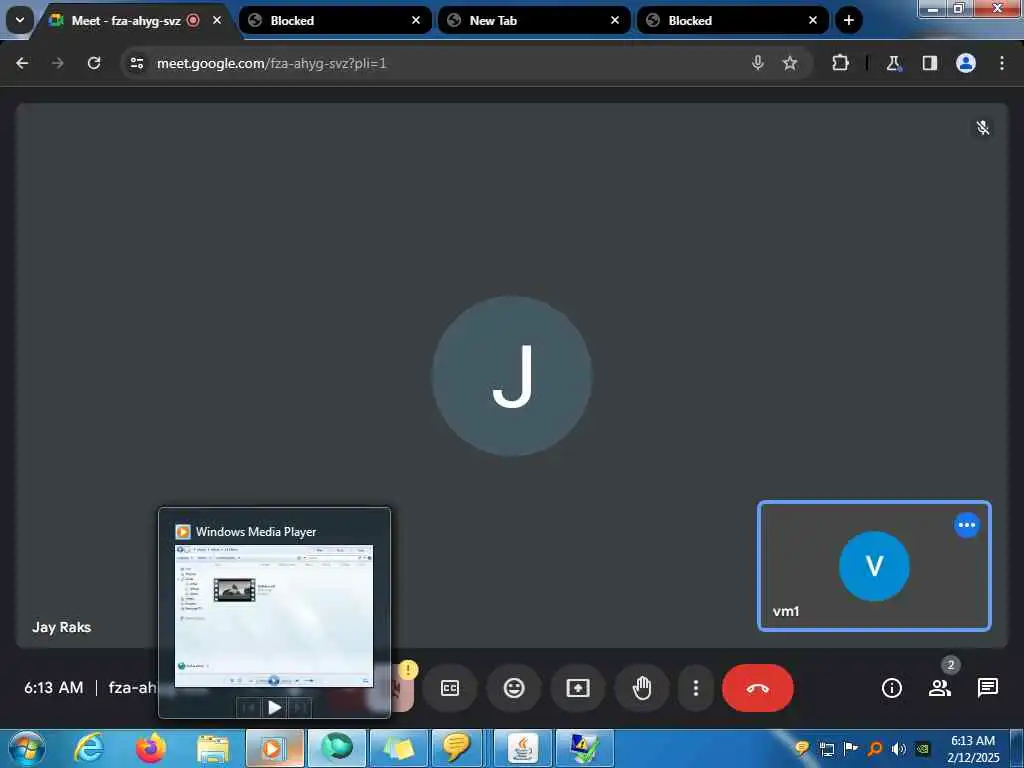
Task: Click the network tray icon
Action: tap(826, 748)
